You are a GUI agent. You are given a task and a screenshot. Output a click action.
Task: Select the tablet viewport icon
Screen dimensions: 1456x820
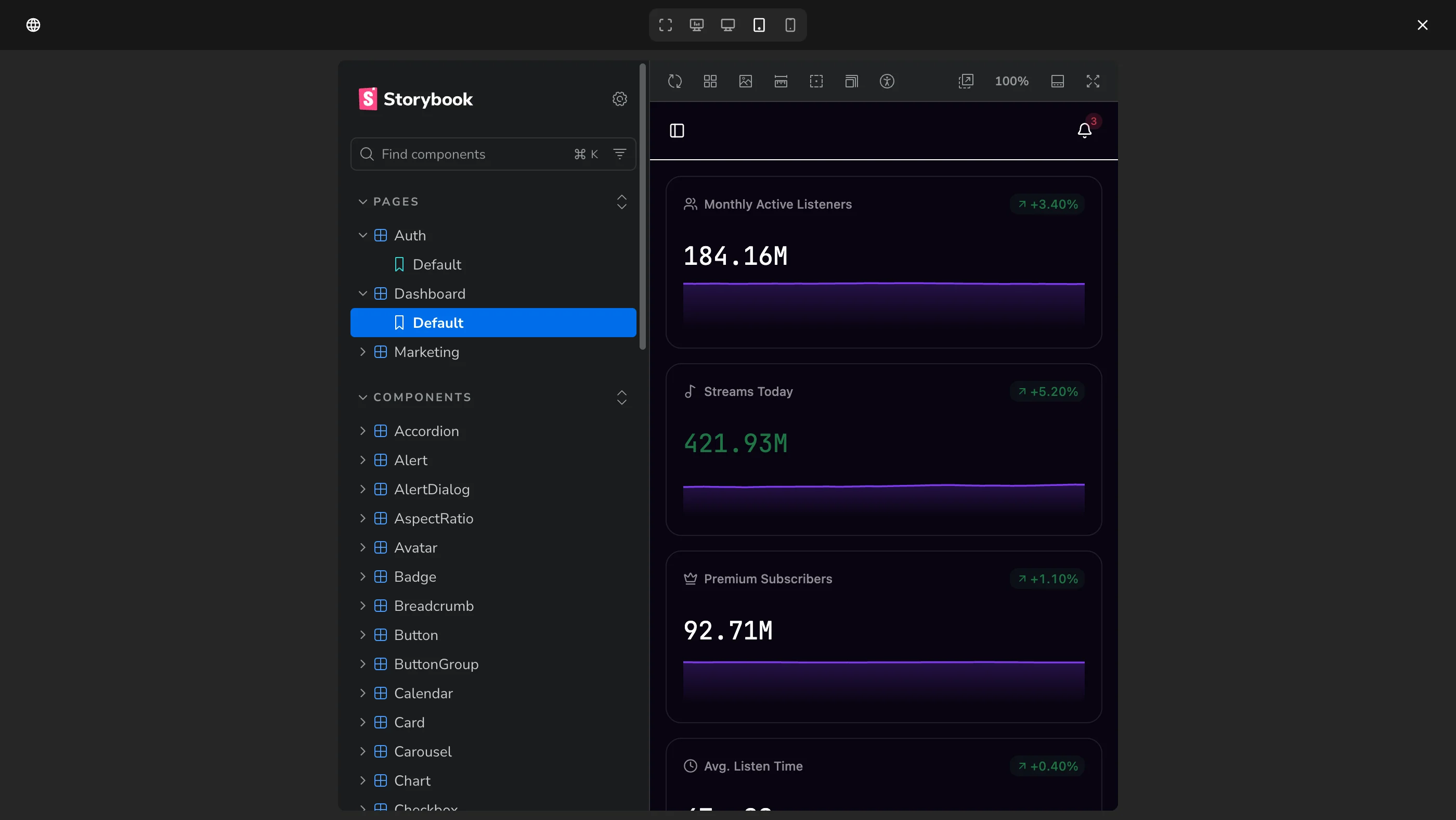click(759, 25)
